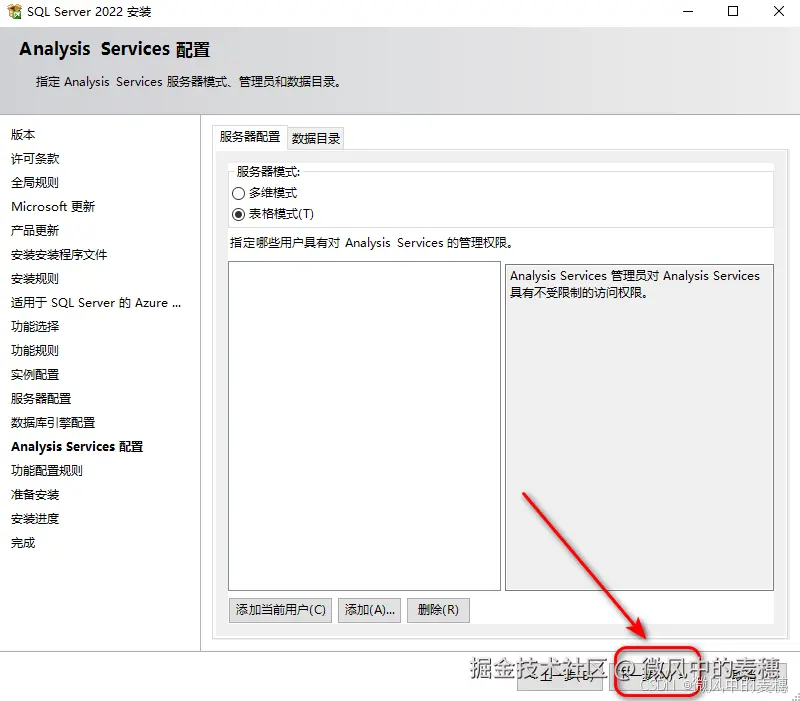Minimize the SQL Server 2022 安装 window
The image size is (800, 701).
point(688,11)
